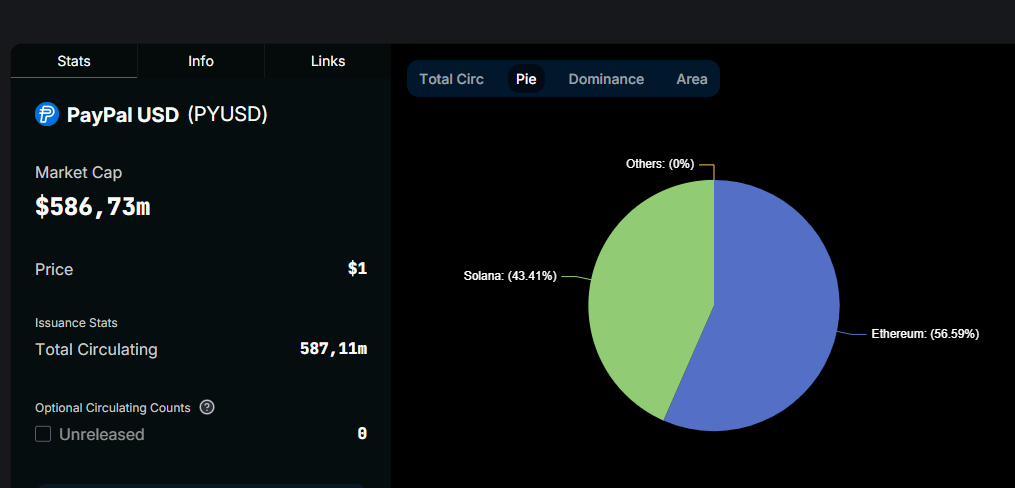Open the Info tab
Screen dimensions: 1015x488
(201, 61)
